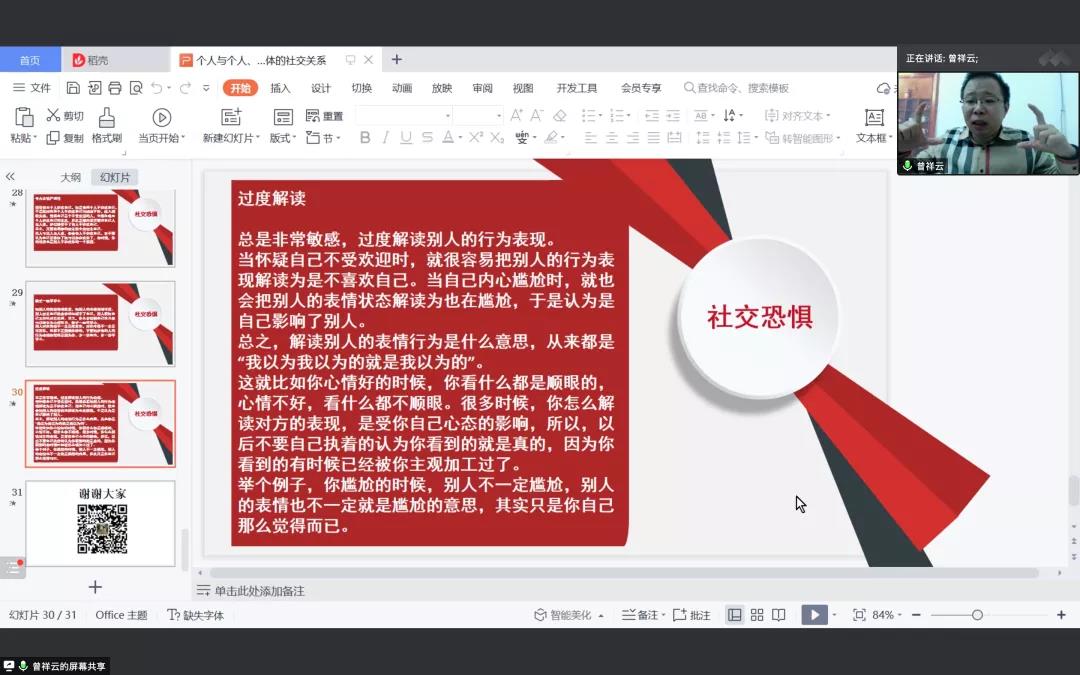Toggle bold formatting button
The width and height of the screenshot is (1080, 675).
pyautogui.click(x=365, y=138)
